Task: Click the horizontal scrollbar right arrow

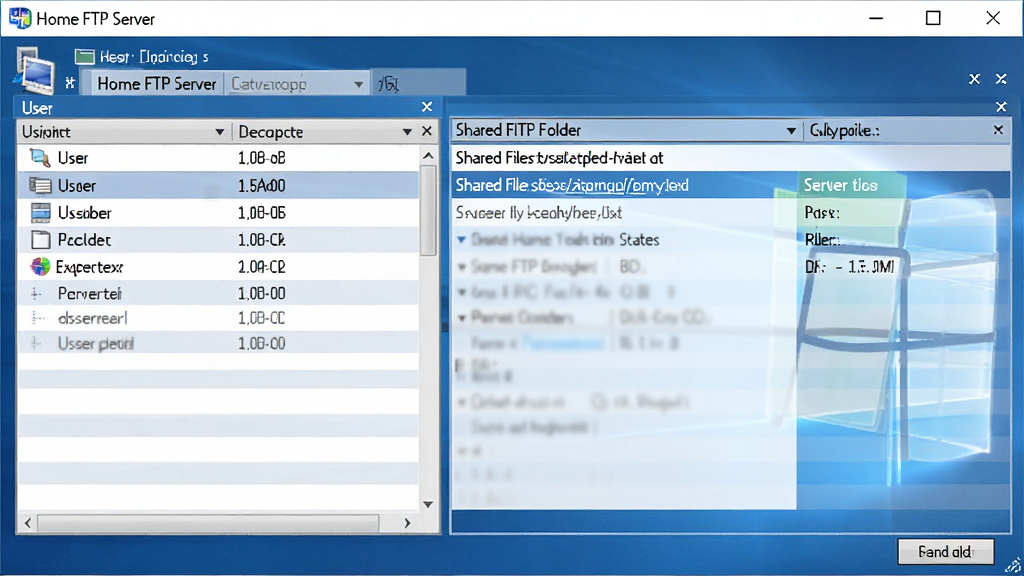Action: click(x=408, y=523)
